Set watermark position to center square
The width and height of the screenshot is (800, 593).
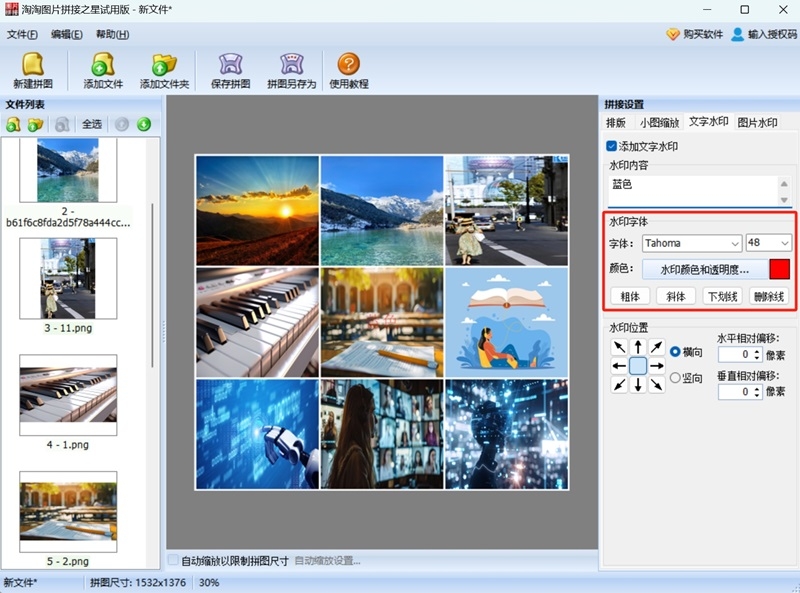click(x=638, y=366)
